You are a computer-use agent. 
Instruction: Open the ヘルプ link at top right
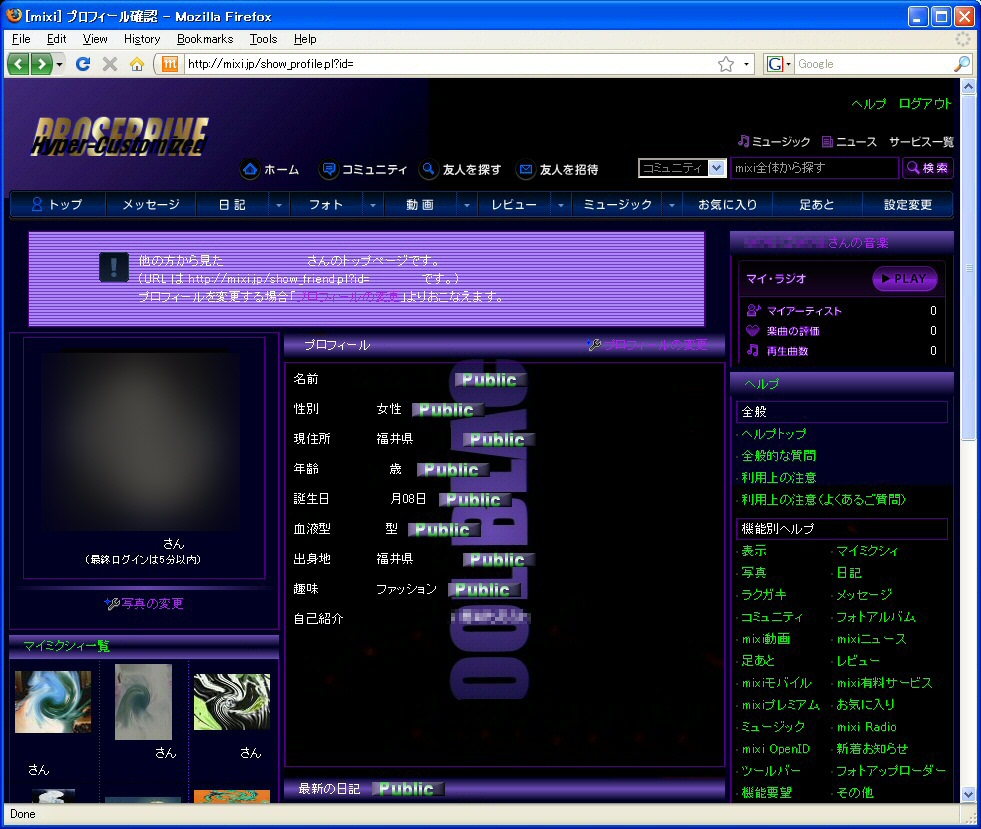tap(869, 103)
